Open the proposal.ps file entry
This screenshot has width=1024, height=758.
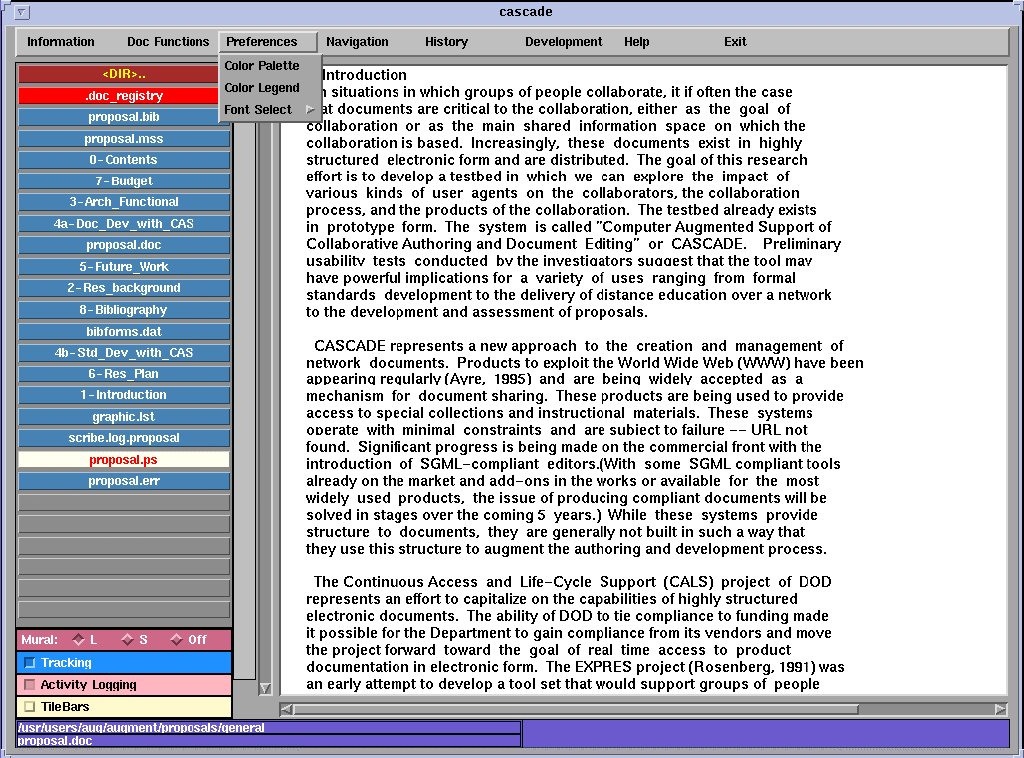[x=123, y=460]
